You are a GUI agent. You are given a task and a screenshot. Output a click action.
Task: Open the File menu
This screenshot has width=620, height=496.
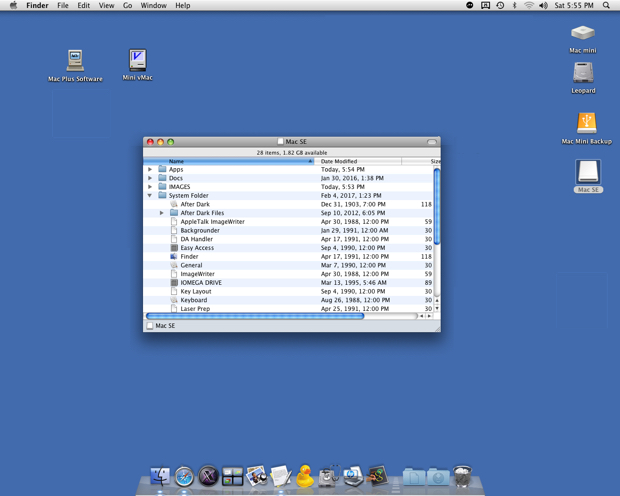63,6
